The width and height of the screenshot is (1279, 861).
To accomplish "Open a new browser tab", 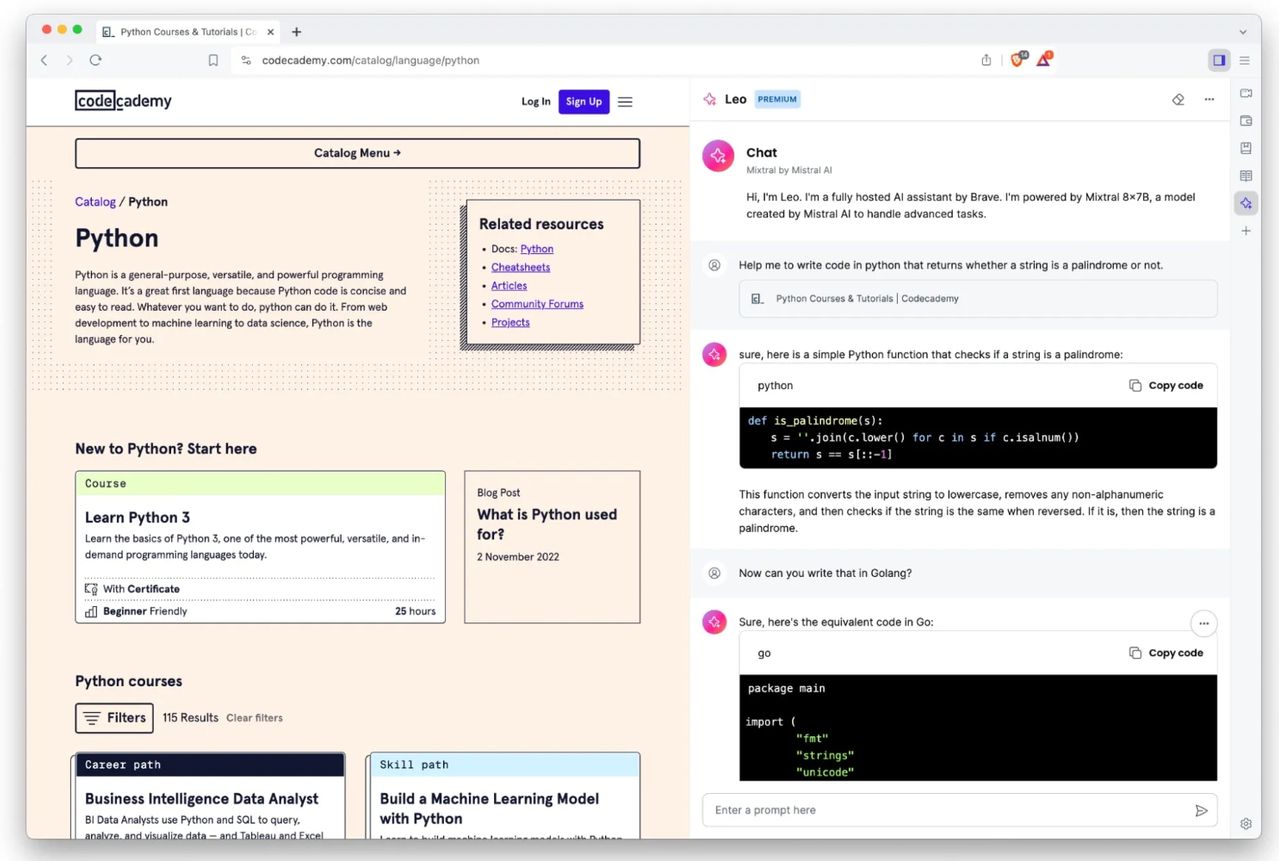I will coord(296,32).
